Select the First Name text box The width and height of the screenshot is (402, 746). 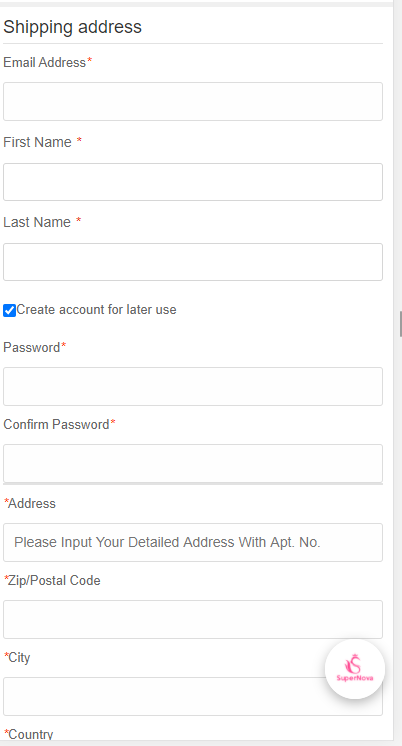193,182
